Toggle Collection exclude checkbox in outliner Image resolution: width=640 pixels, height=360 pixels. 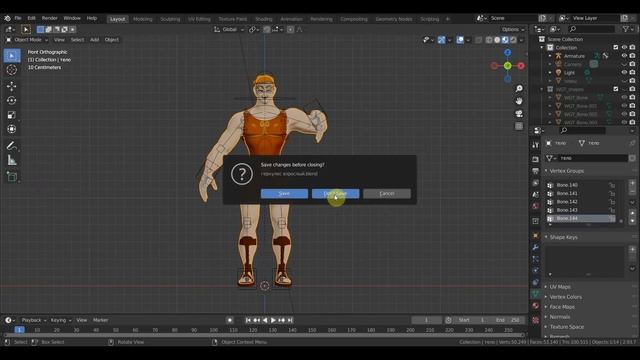(x=616, y=47)
